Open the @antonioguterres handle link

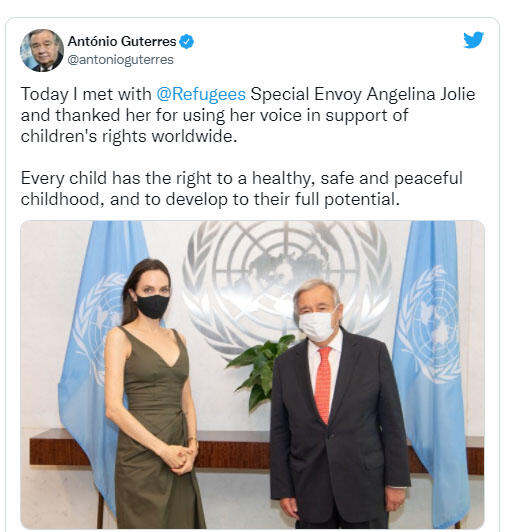click(120, 60)
